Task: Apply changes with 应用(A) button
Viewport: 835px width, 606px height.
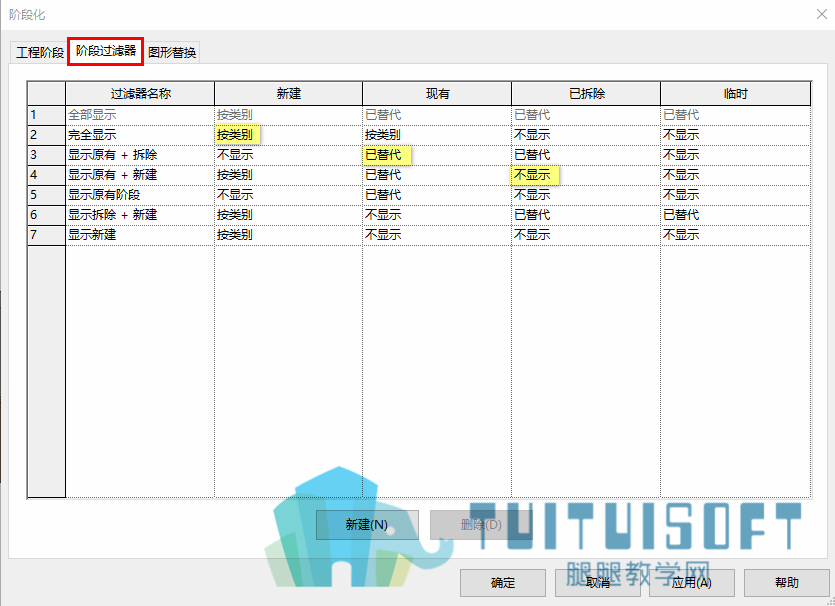Action: [692, 583]
